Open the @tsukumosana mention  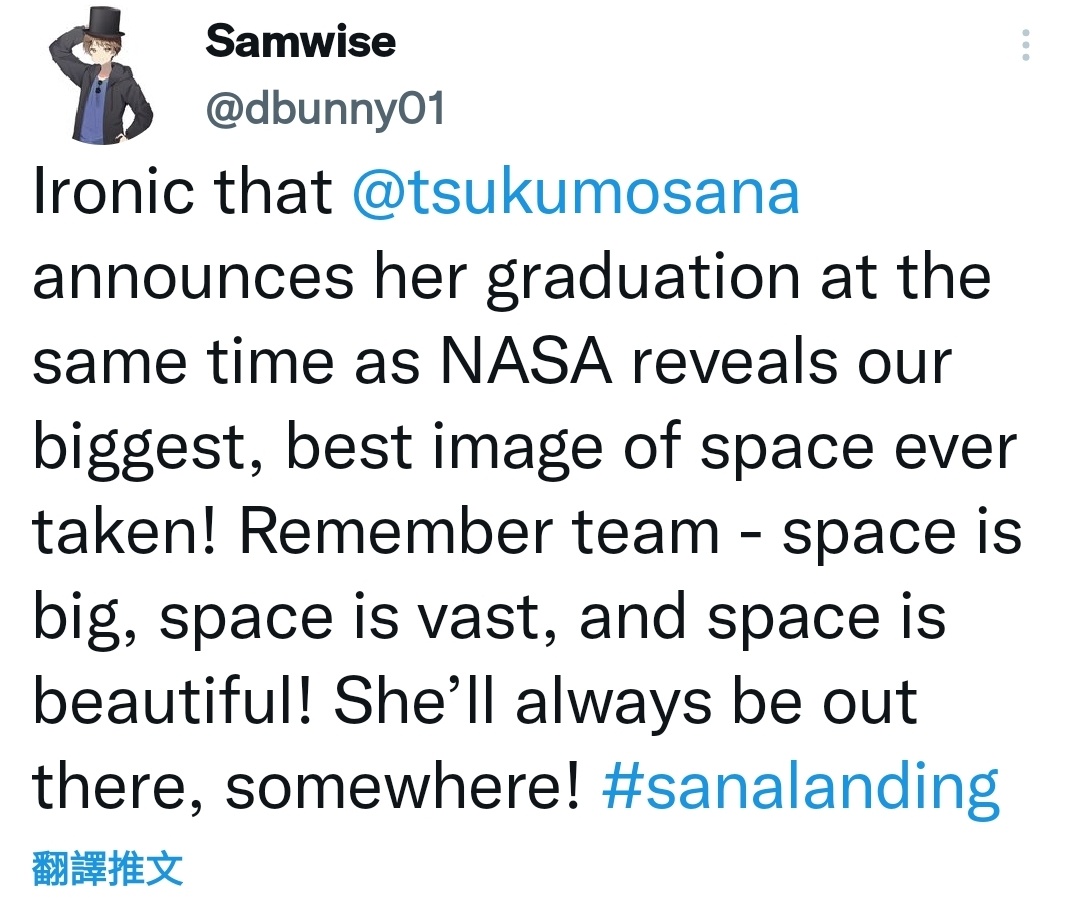click(x=576, y=191)
